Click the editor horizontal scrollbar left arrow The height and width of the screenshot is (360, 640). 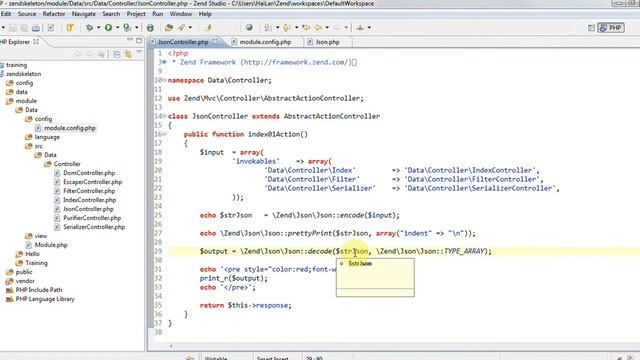[171, 346]
